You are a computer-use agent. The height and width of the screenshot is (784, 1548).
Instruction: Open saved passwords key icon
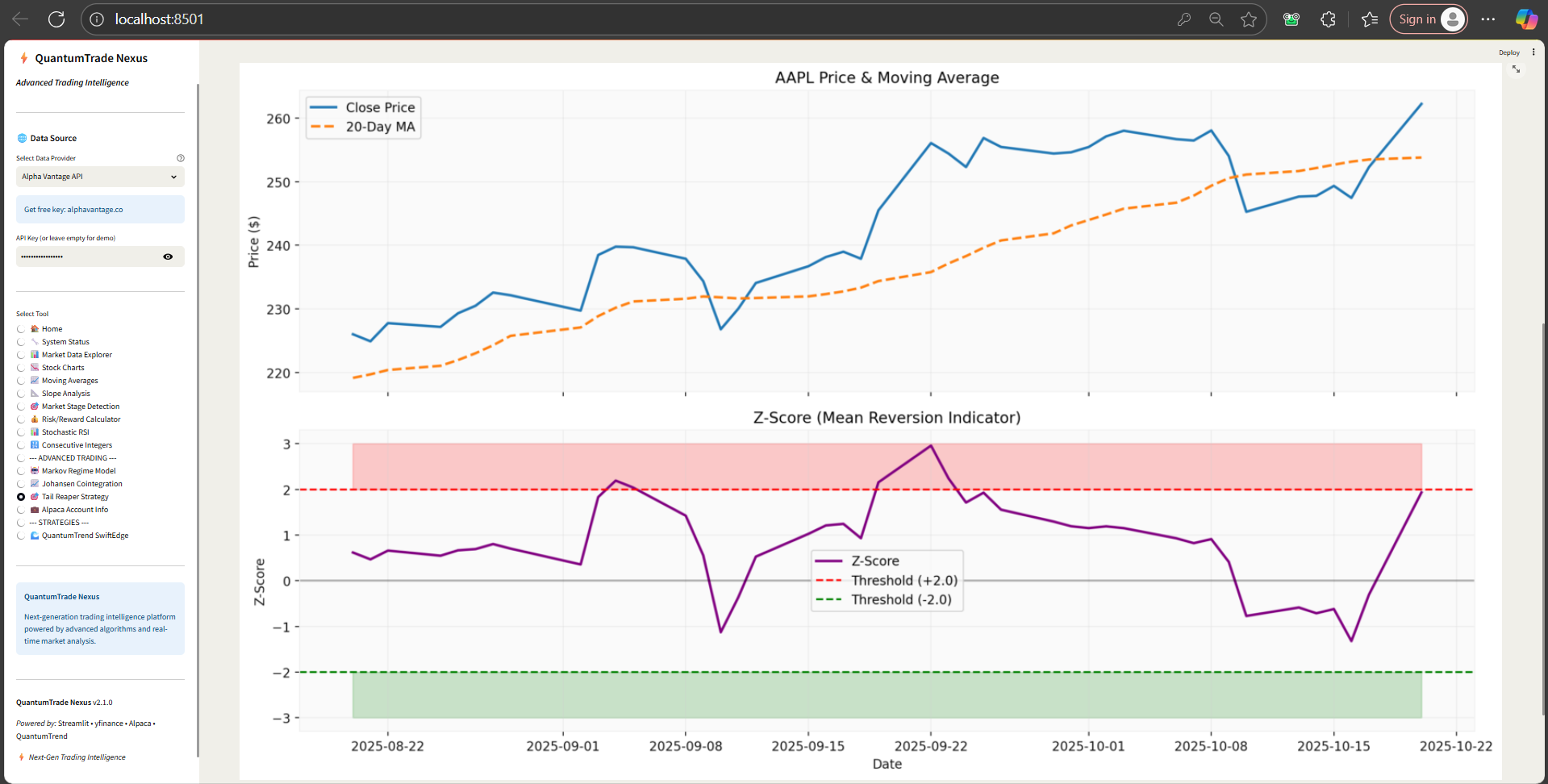[1183, 19]
